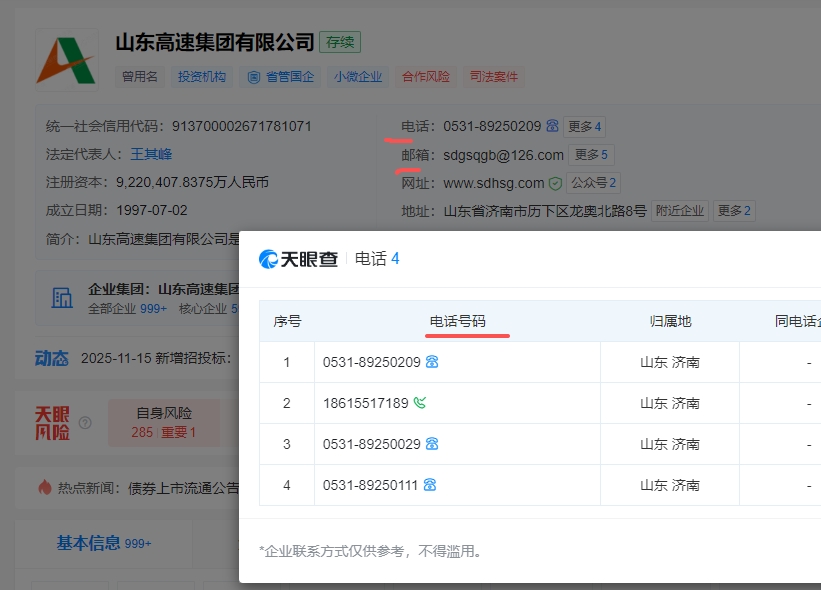The width and height of the screenshot is (821, 590).
Task: Click the 小微企业 tag
Action: click(x=358, y=77)
